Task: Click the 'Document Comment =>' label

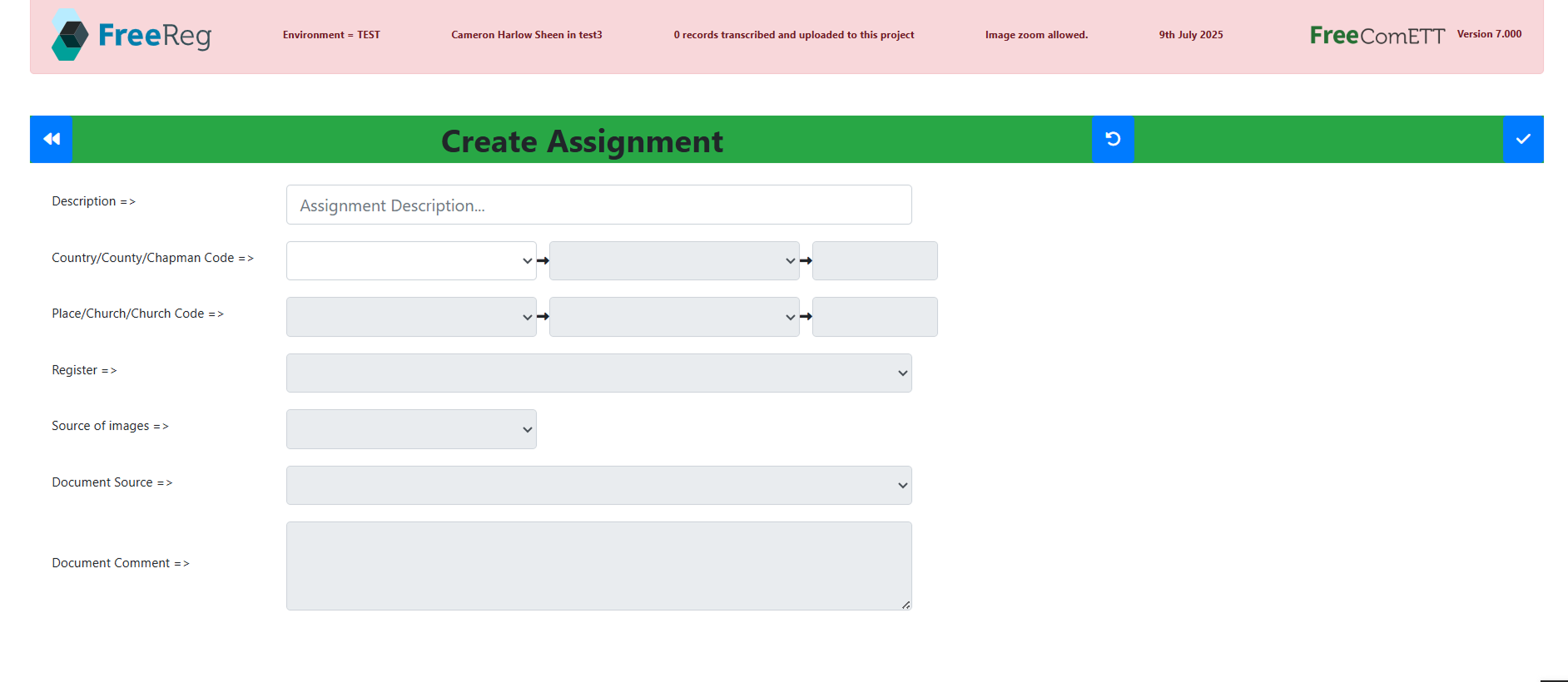Action: 121,563
